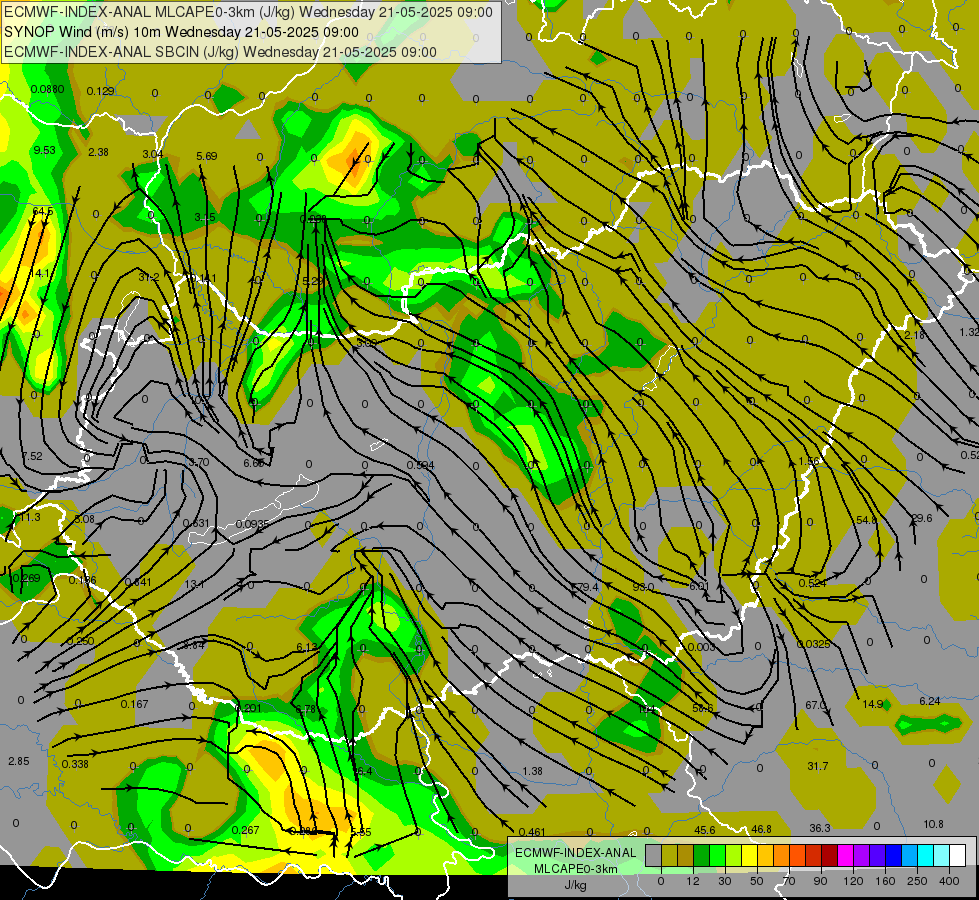Select map value 93.0

(643, 587)
